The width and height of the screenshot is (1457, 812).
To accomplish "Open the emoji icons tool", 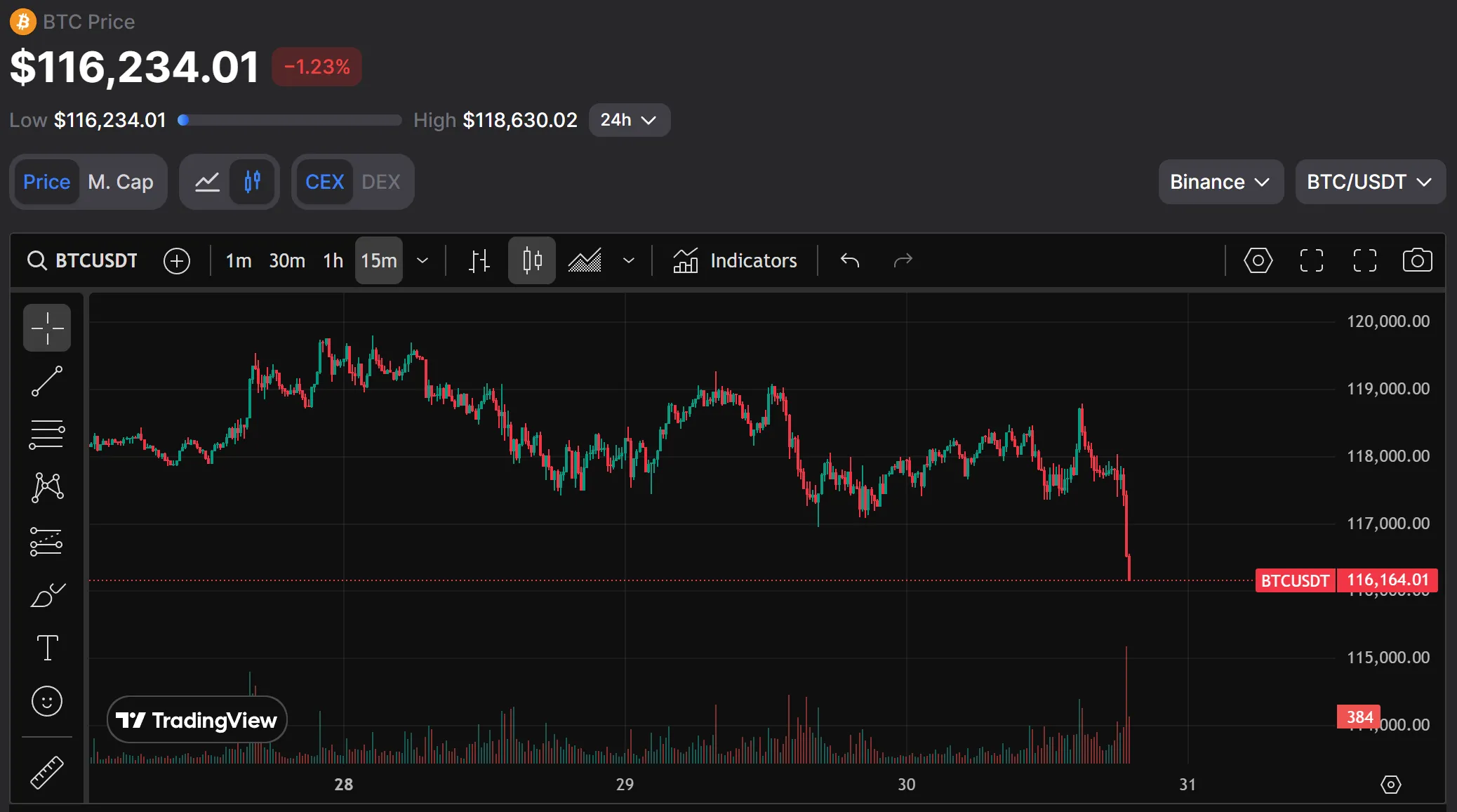I will coord(47,701).
